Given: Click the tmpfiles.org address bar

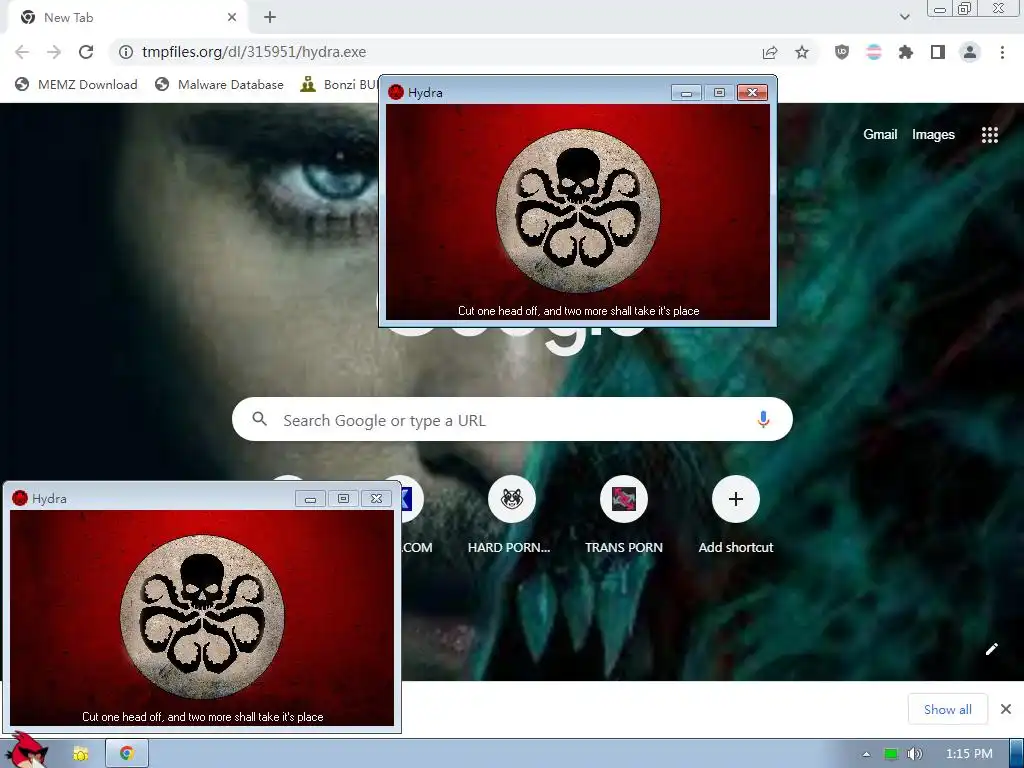Looking at the screenshot, I should pos(431,52).
